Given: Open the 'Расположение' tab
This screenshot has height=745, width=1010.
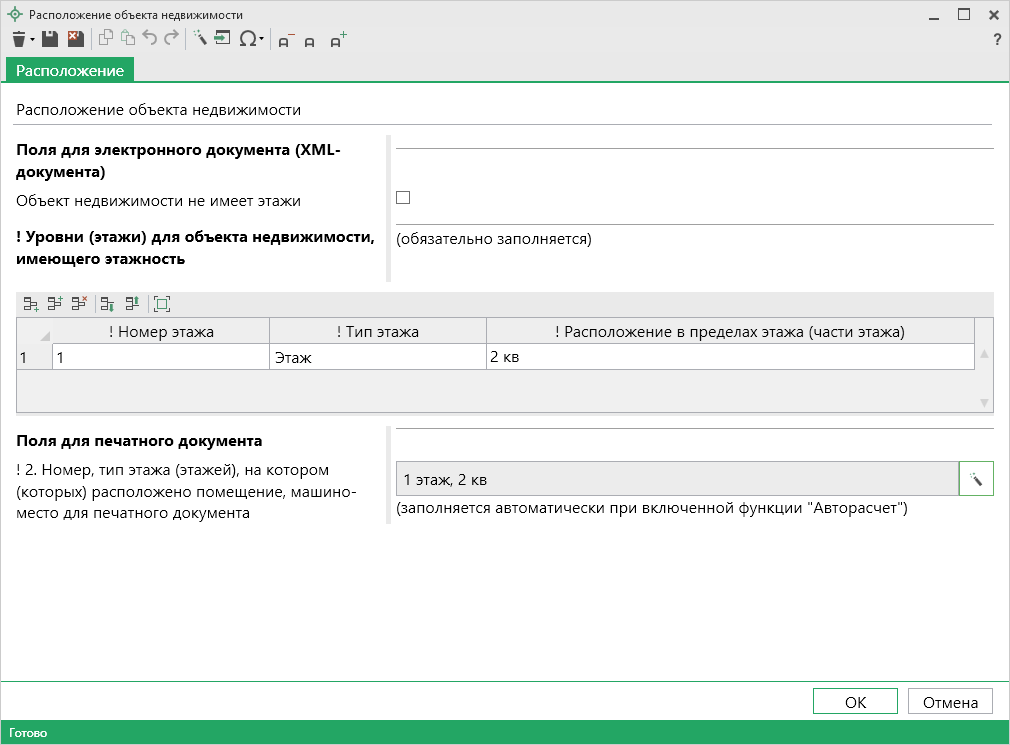Looking at the screenshot, I should coord(70,71).
